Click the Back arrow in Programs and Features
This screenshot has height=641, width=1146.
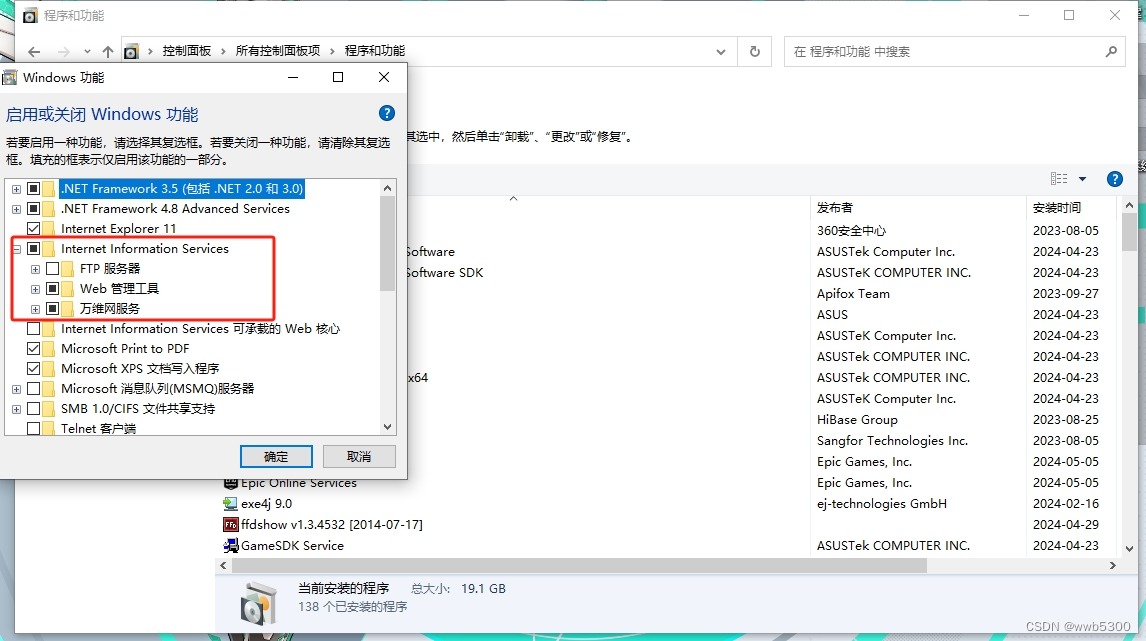click(34, 52)
